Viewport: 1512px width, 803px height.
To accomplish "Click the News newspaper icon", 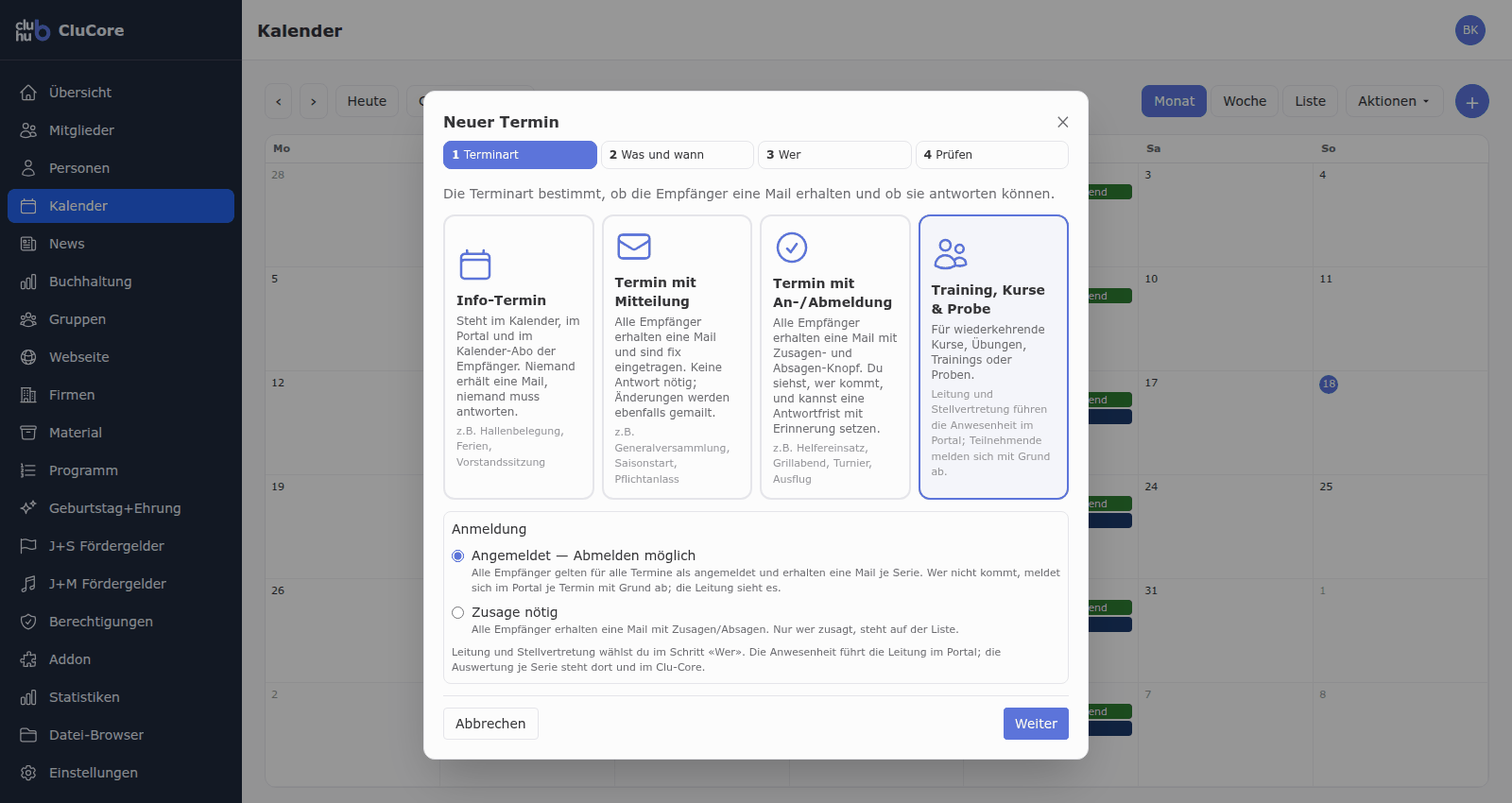I will (x=28, y=244).
